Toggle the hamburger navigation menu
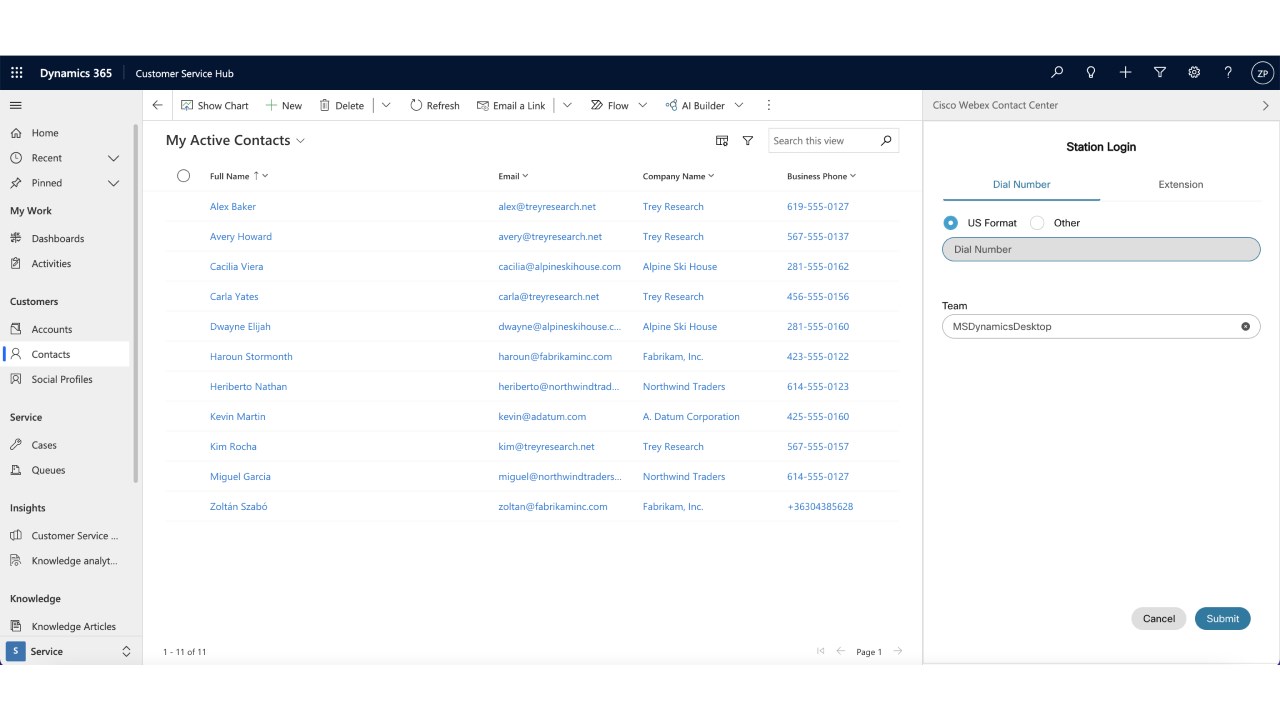The height and width of the screenshot is (720, 1280). point(16,105)
